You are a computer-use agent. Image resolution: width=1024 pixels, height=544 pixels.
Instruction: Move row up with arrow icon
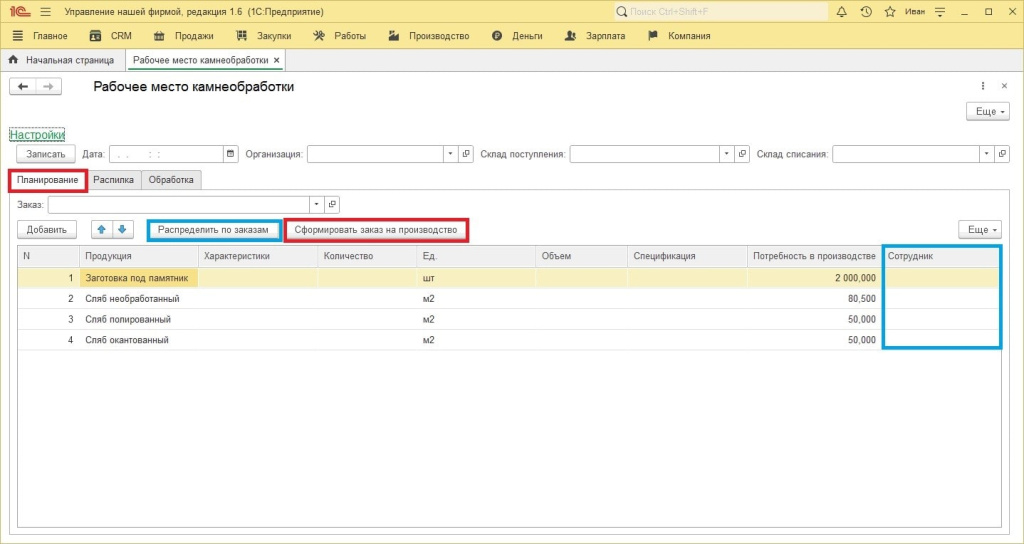pos(101,230)
